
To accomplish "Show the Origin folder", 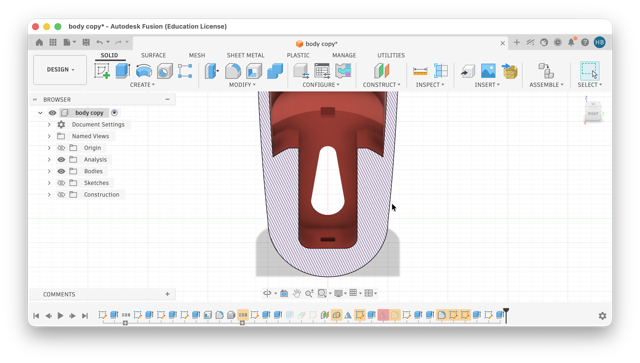I will [x=61, y=148].
